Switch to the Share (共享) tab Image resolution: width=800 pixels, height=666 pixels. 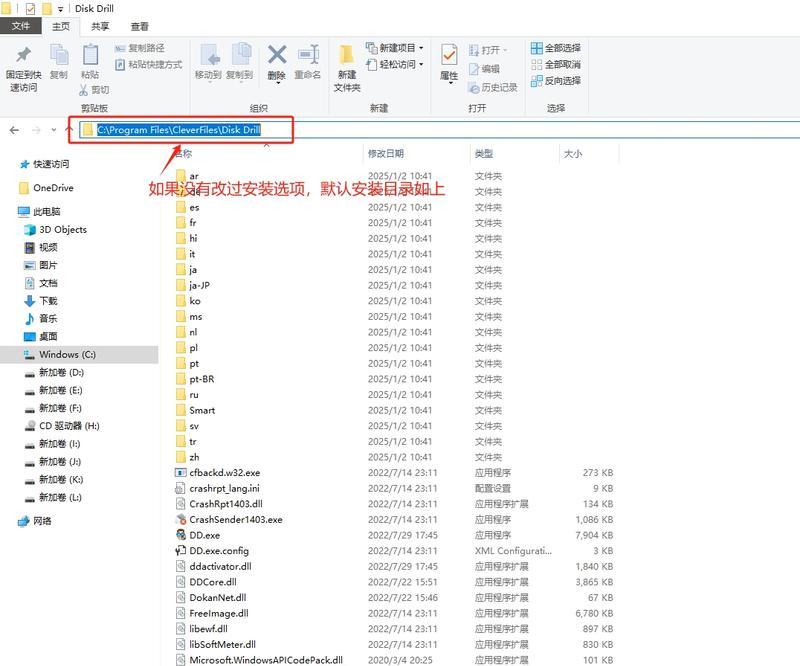click(x=100, y=26)
